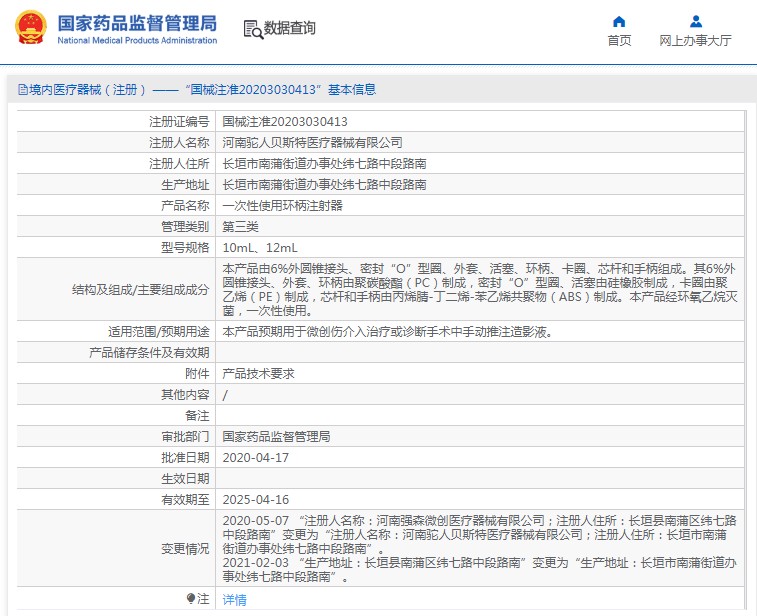Click the lightbulb icon beside 注

tap(191, 598)
